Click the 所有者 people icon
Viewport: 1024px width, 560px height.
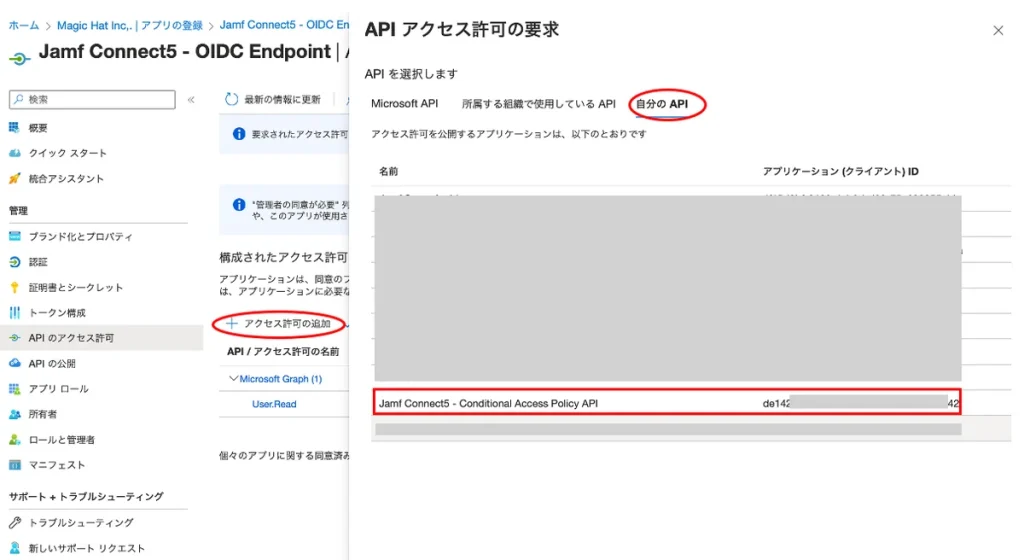14,414
